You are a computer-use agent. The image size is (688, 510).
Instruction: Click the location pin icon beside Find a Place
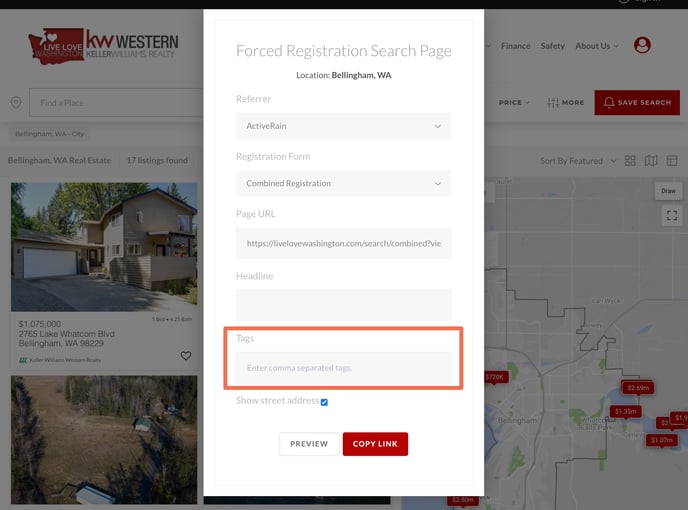coord(16,103)
